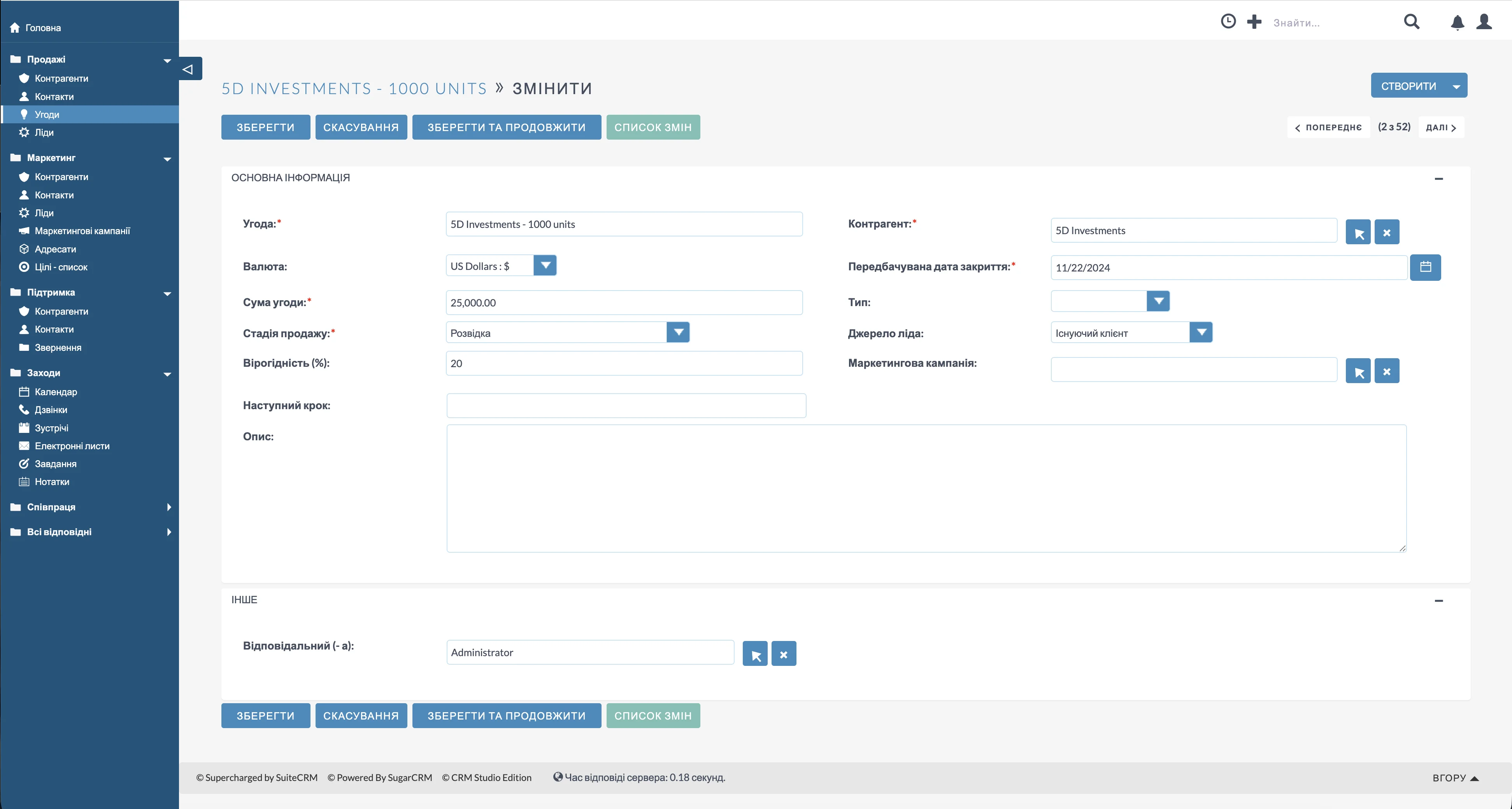
Task: Click into the Наступний крок field
Action: 626,406
